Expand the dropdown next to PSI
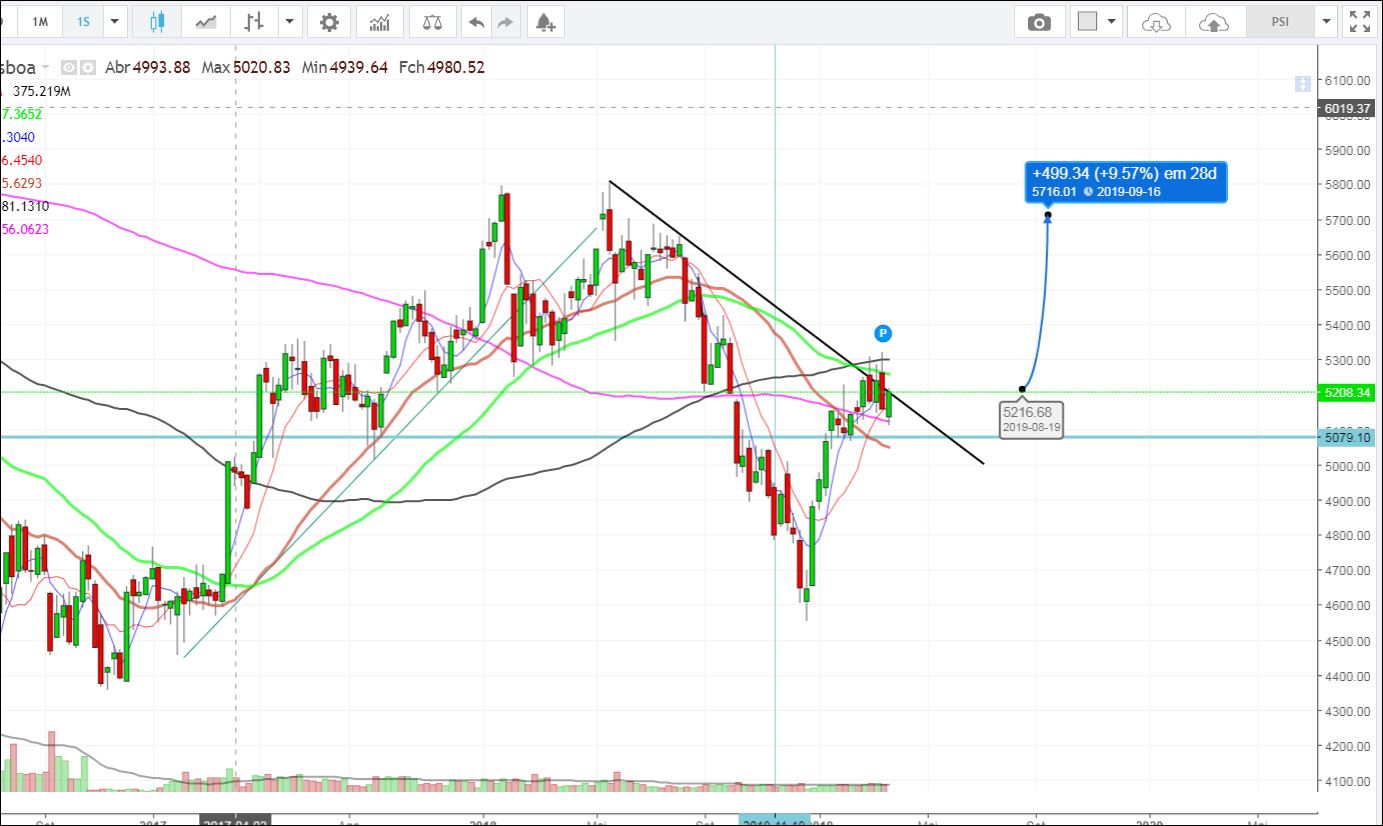 1326,21
